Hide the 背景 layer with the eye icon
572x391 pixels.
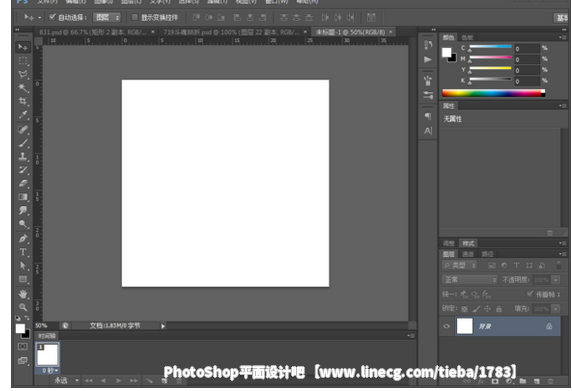tap(447, 326)
